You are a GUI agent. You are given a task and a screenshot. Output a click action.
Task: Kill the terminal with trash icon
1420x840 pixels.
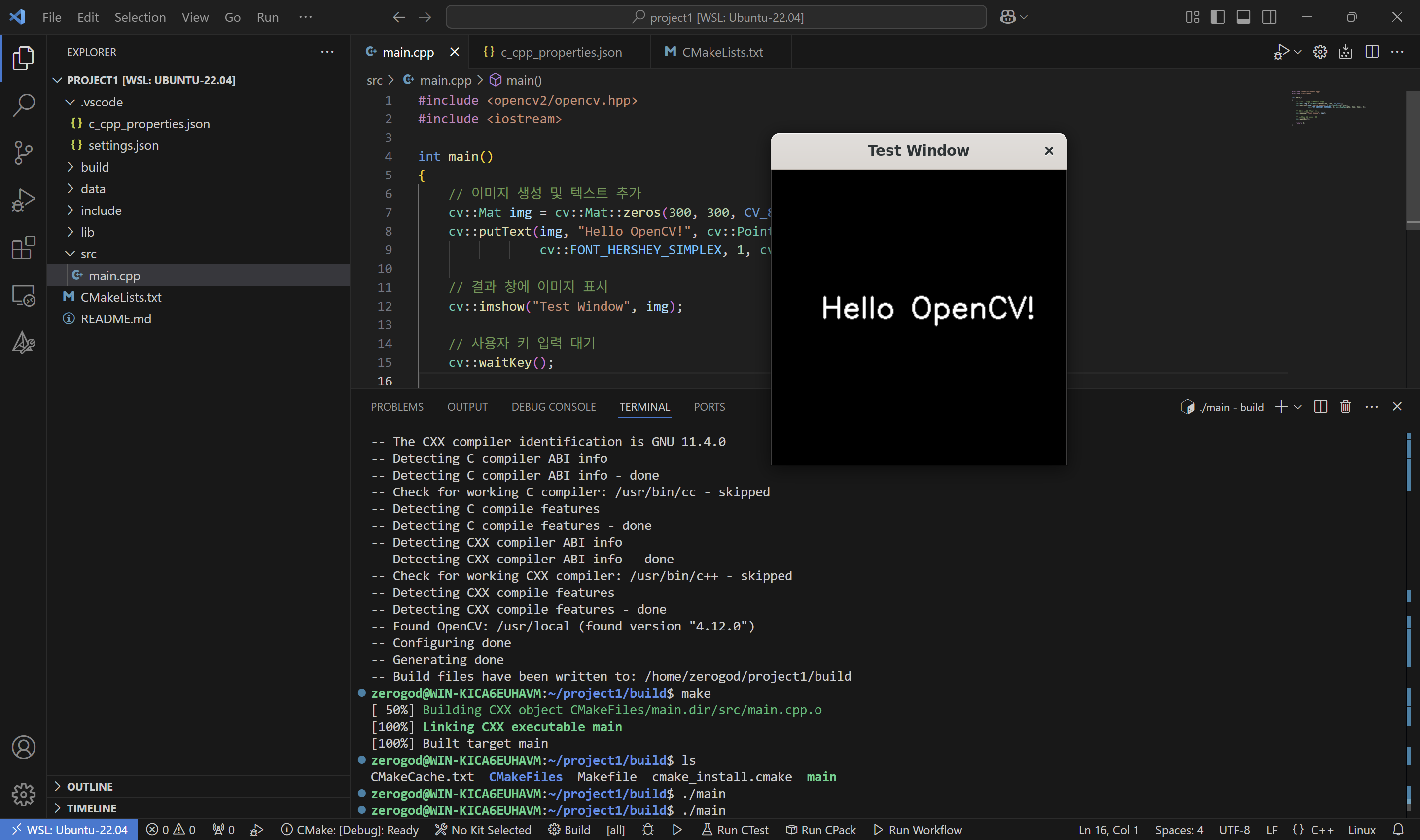click(x=1345, y=406)
